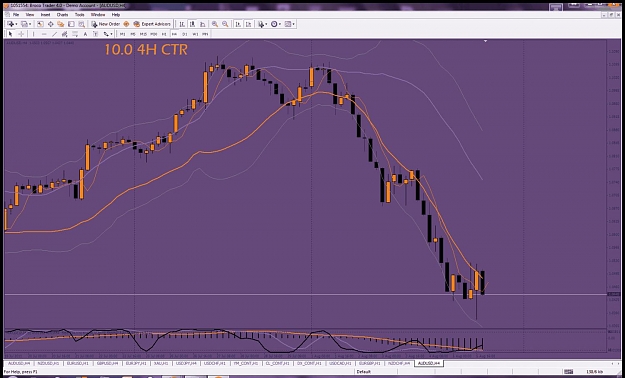Select the Fibonacci Retracement tool

75,34
